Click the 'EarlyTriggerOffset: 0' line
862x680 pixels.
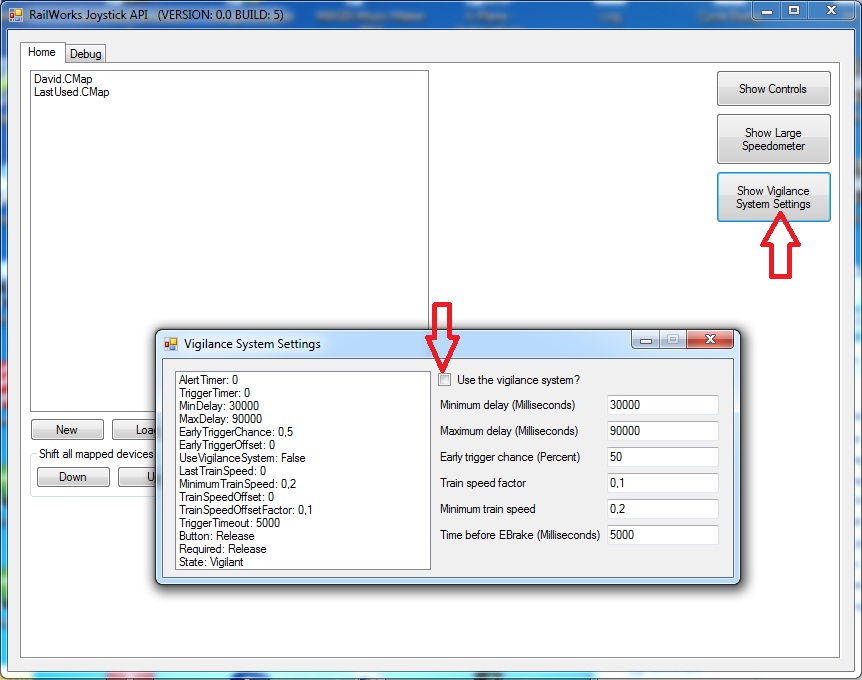coord(227,445)
